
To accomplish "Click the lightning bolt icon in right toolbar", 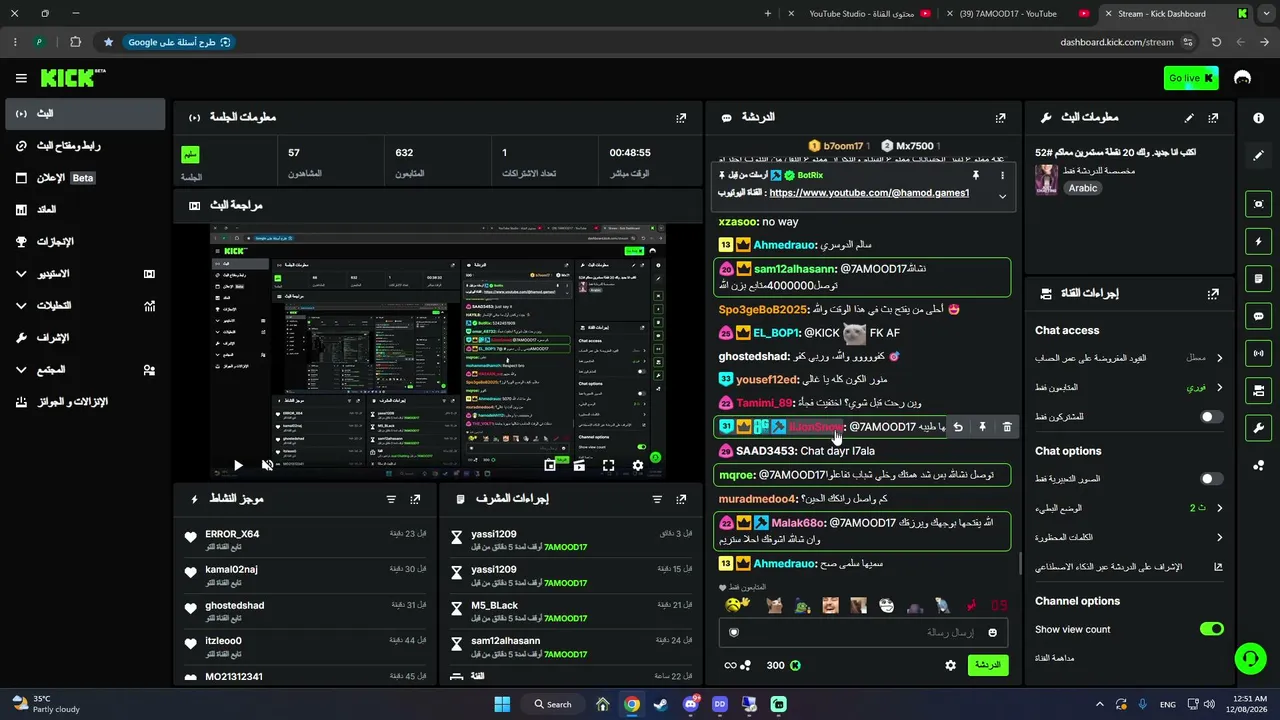I will [x=1259, y=241].
